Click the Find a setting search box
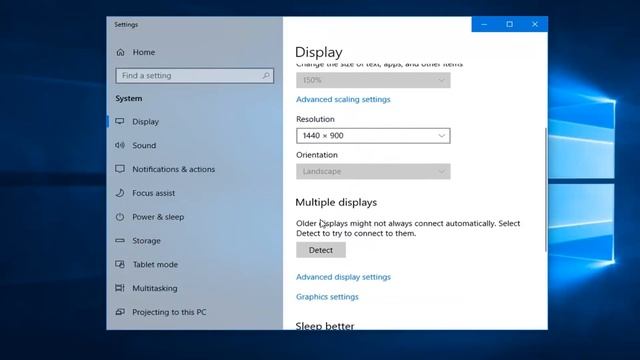The image size is (640, 360). pos(194,76)
